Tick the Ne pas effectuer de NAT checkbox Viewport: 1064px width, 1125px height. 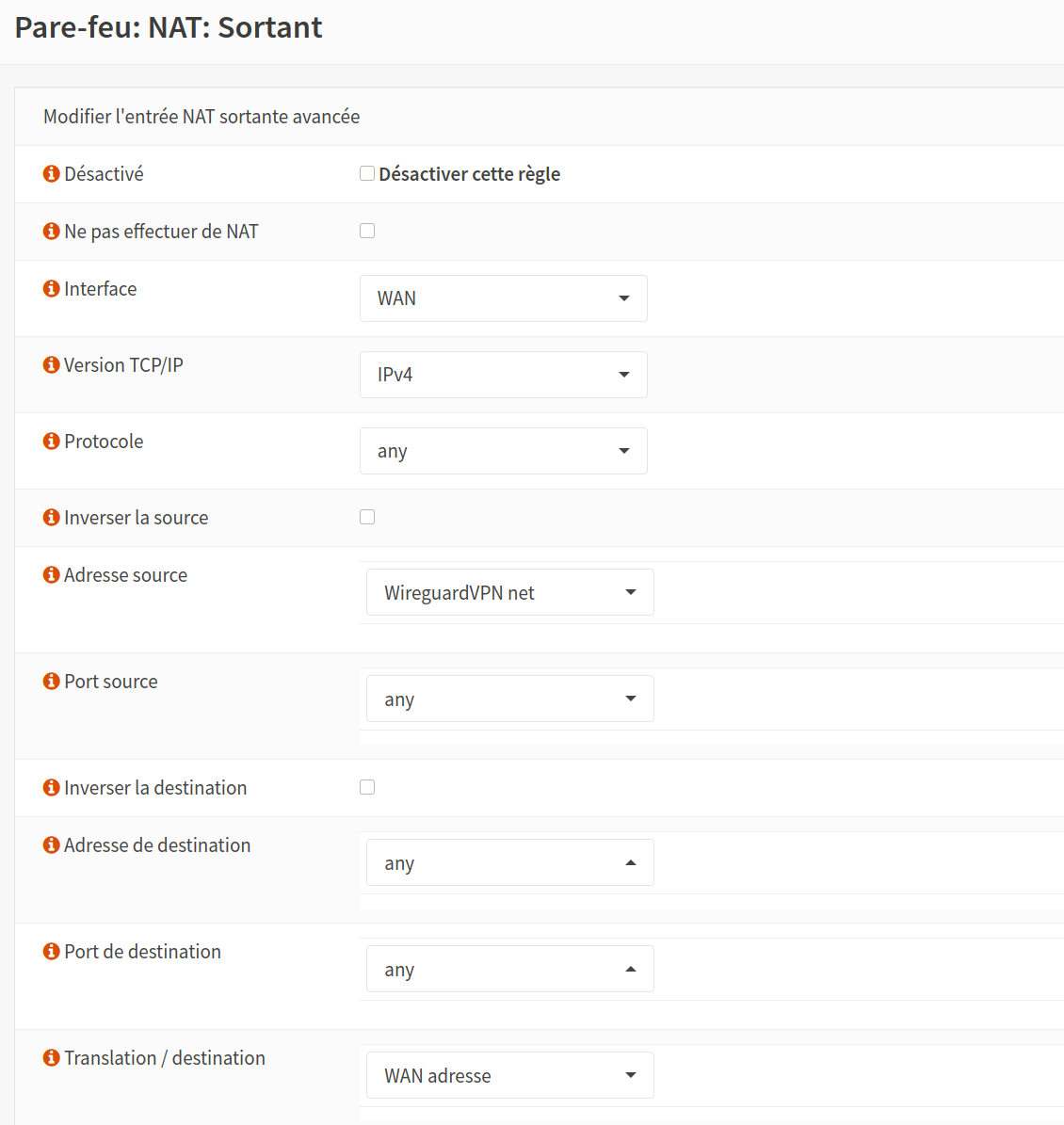[x=367, y=231]
